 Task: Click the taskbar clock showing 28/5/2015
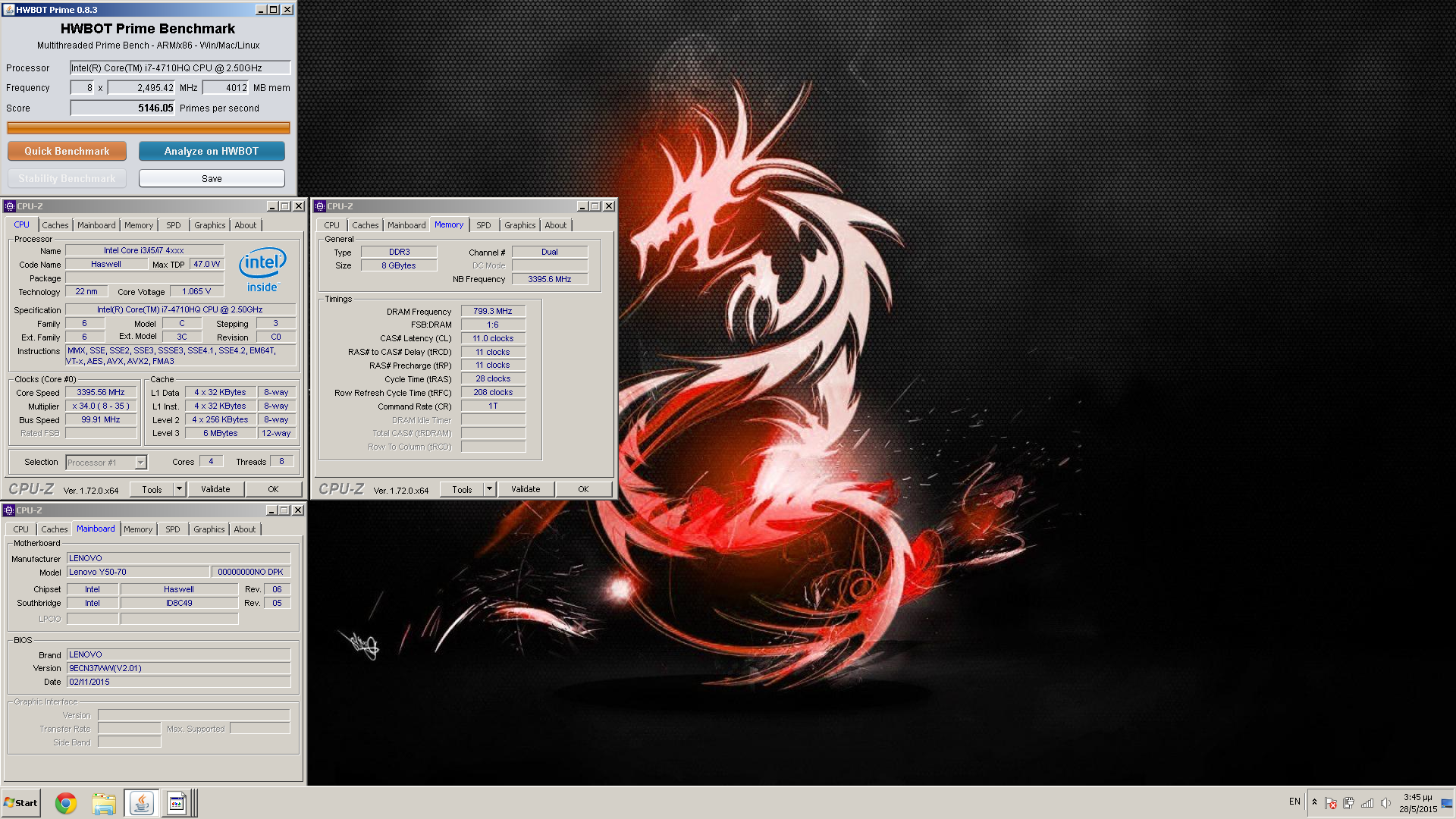[x=1418, y=803]
